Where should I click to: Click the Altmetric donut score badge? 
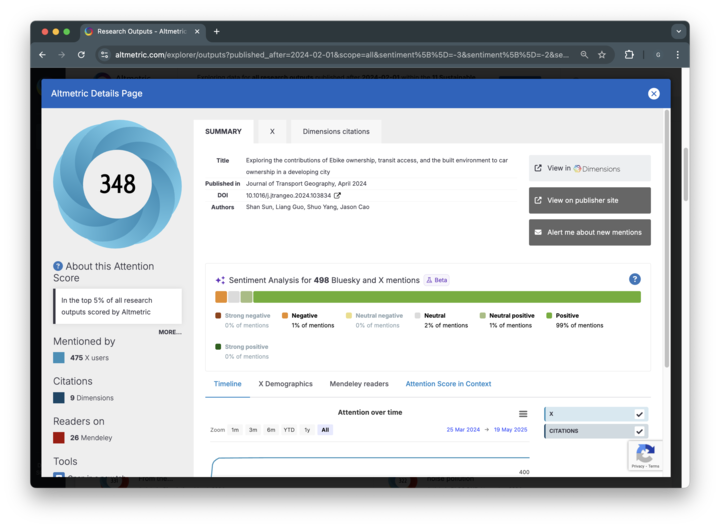click(x=117, y=184)
